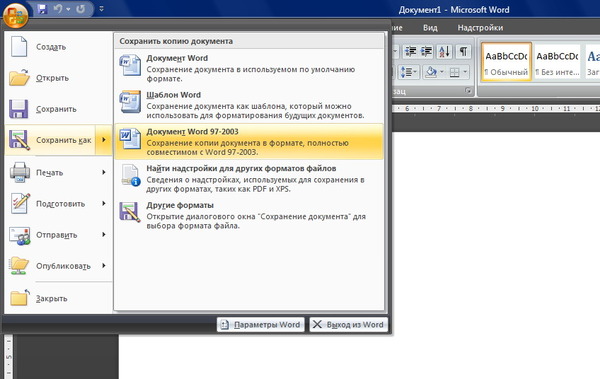Click the Параметры Word button

(261, 325)
